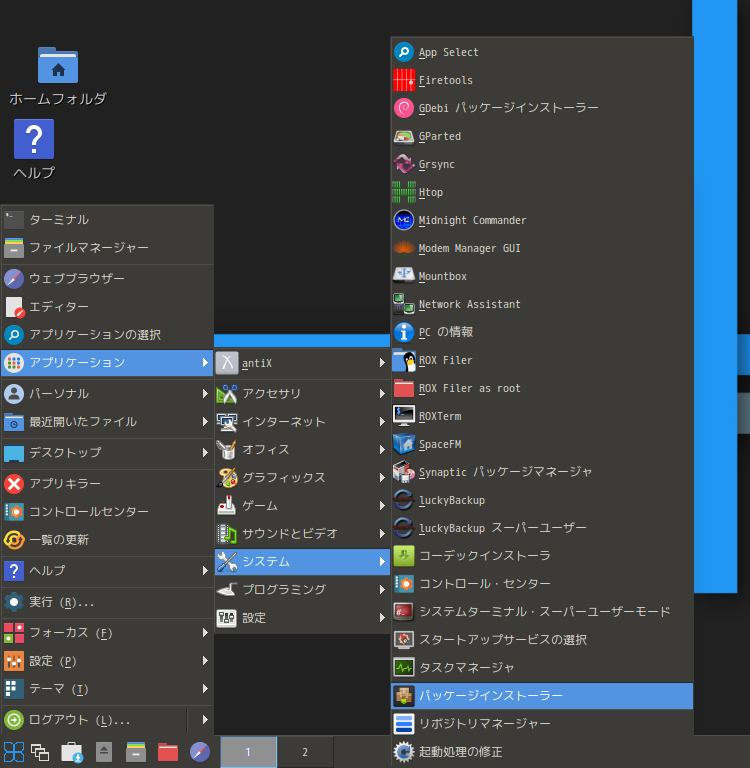The image size is (750, 768).
Task: Open テーマ (T) menu entry
Action: (x=107, y=689)
